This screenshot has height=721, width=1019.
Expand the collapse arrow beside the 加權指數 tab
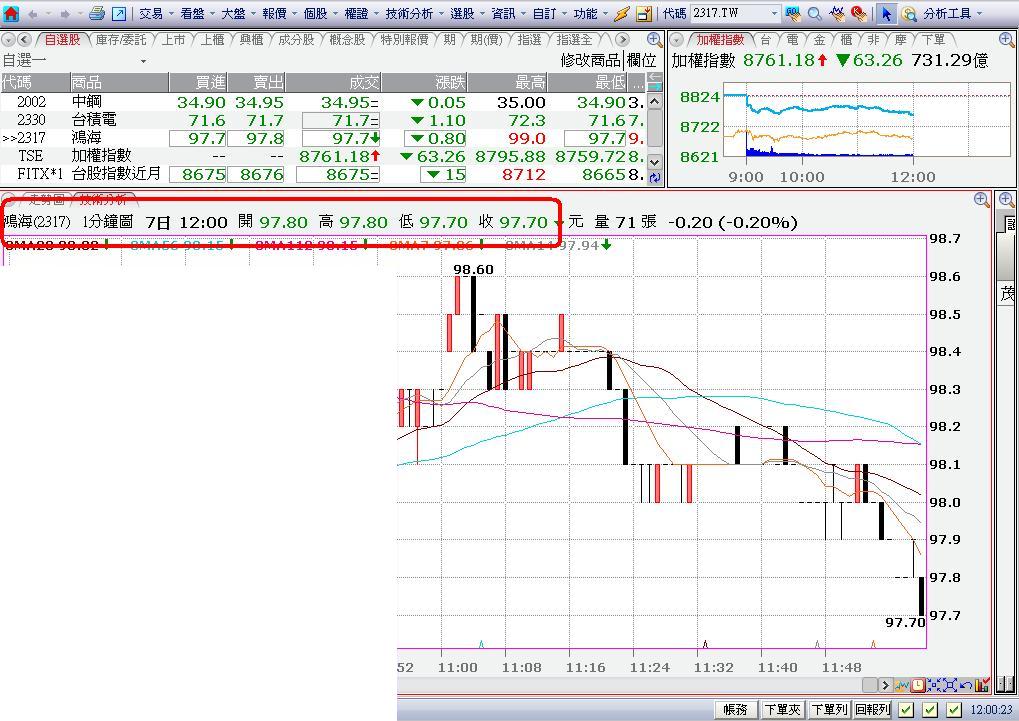pyautogui.click(x=677, y=40)
